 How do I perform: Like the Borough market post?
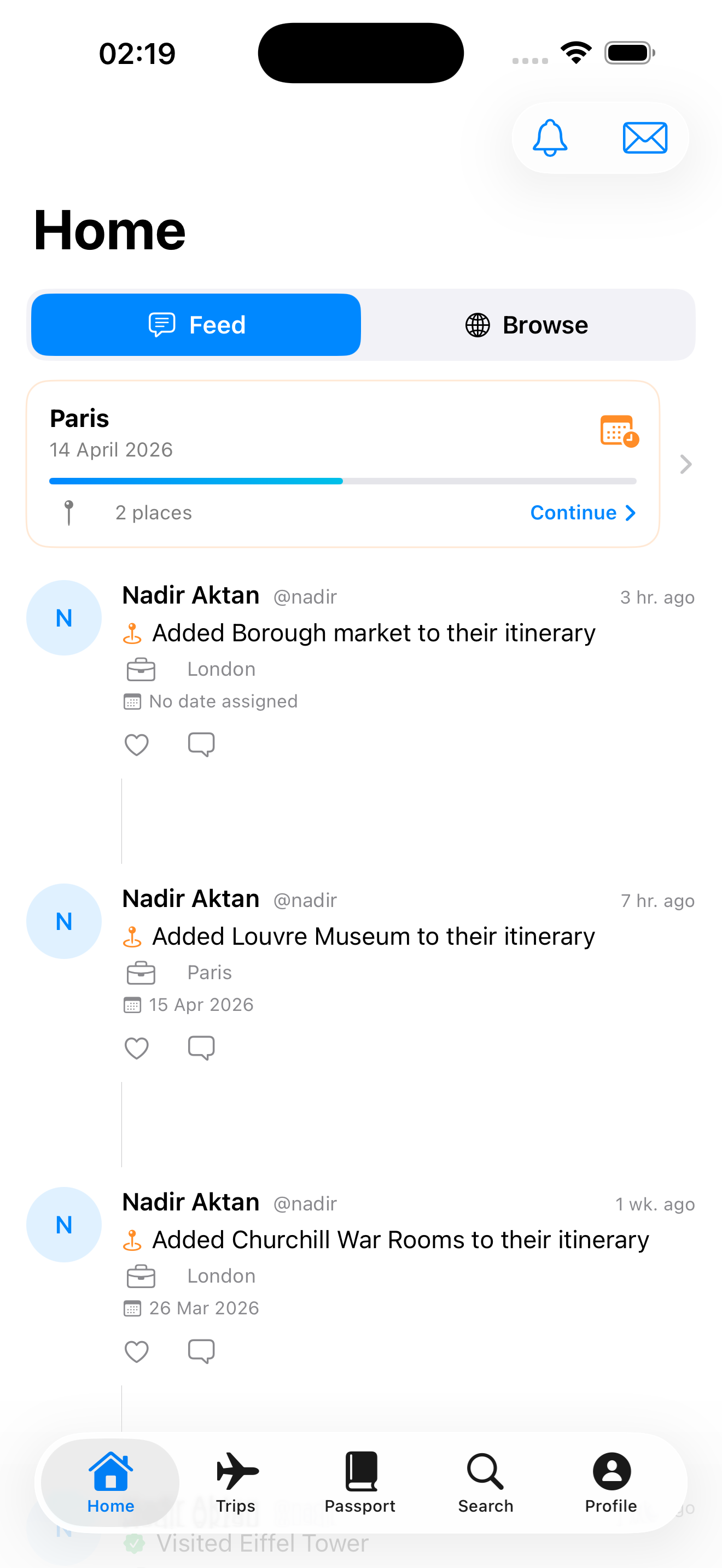(136, 745)
